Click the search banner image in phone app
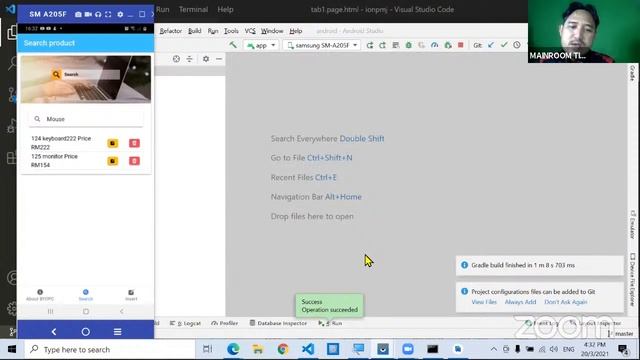 pyautogui.click(x=86, y=79)
